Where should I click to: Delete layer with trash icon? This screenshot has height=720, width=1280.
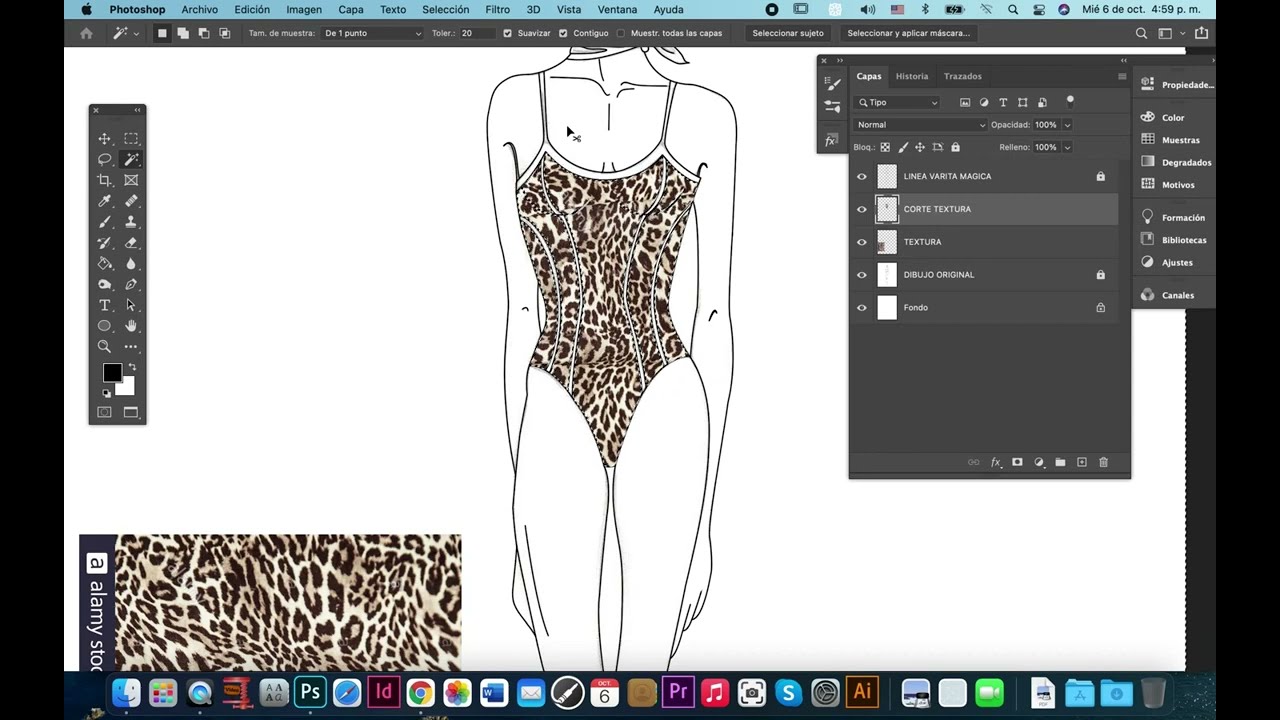(1104, 462)
